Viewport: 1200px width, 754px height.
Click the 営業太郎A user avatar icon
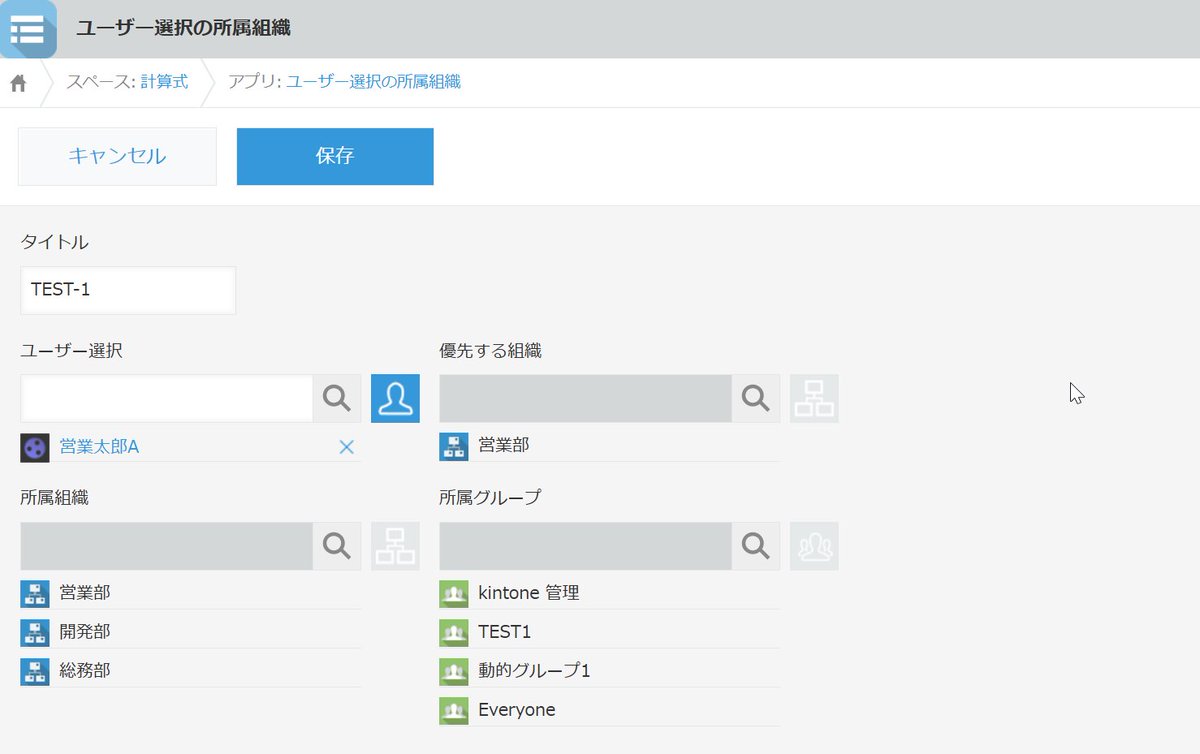(35, 447)
